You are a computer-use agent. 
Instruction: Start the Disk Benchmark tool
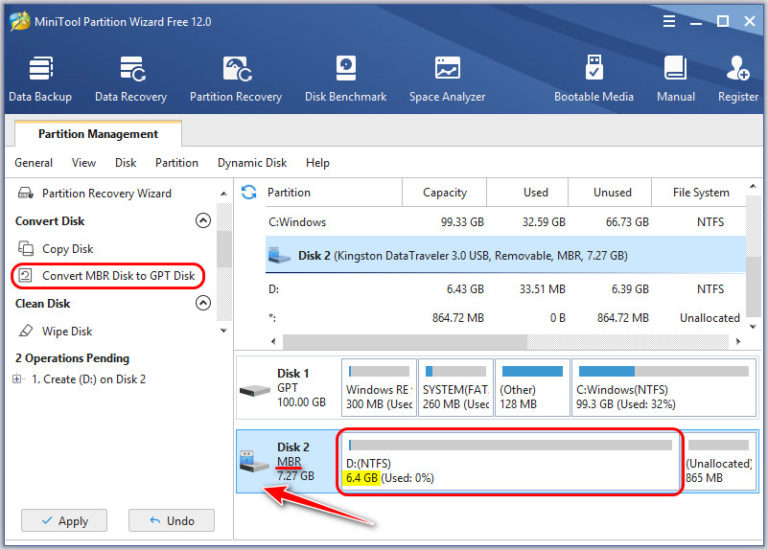tap(345, 78)
